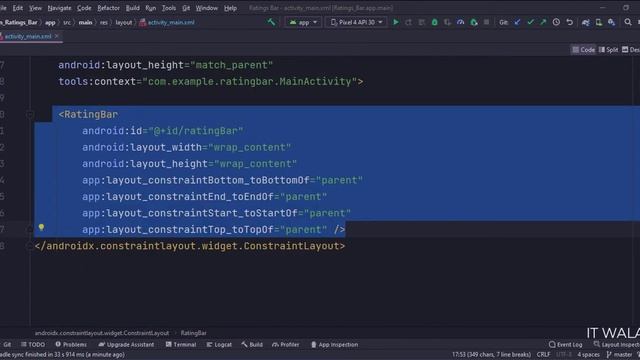640x360 pixels.
Task: Open the Git menu in menu bar
Action: click(186, 8)
